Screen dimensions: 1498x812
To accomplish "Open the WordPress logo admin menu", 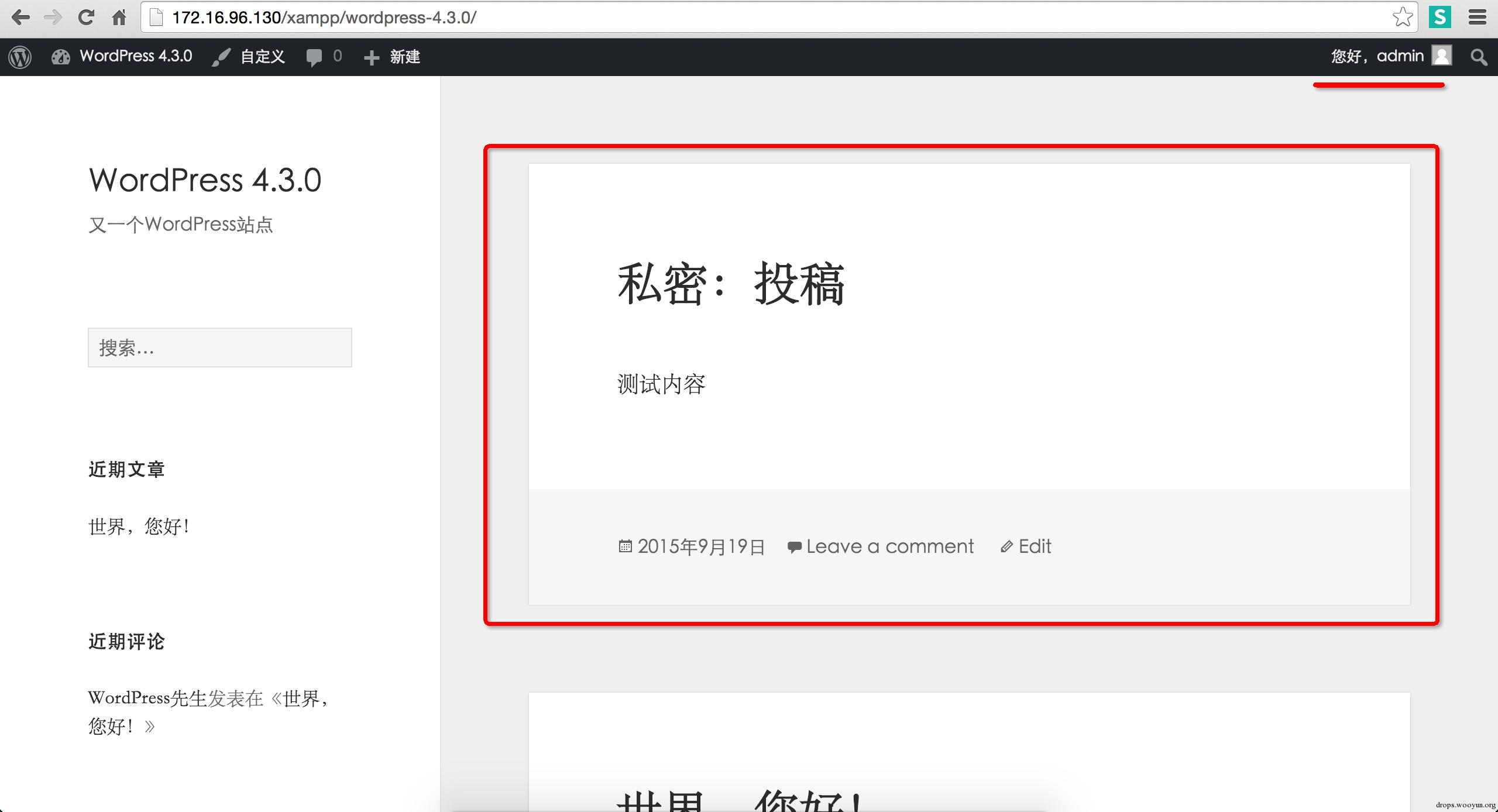I will (x=20, y=57).
